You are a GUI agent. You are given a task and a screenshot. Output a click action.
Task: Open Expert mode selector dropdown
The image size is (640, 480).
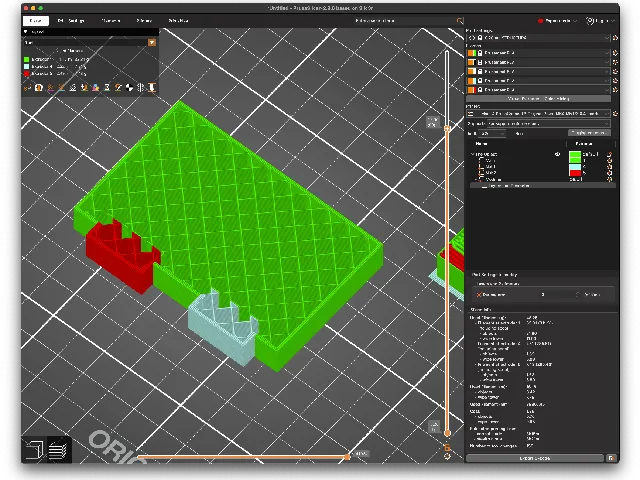tap(558, 21)
